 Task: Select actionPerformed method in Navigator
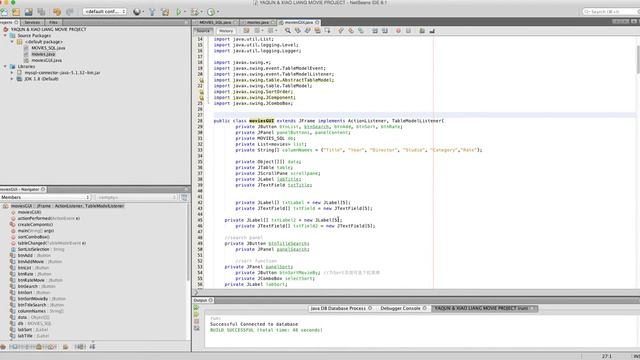pos(48,218)
